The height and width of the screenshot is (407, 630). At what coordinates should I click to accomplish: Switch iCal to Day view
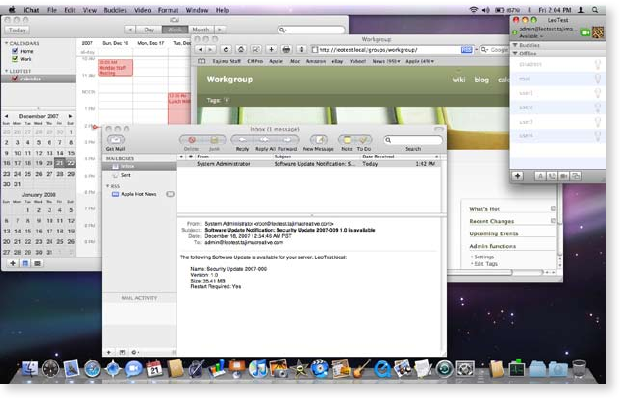[150, 30]
